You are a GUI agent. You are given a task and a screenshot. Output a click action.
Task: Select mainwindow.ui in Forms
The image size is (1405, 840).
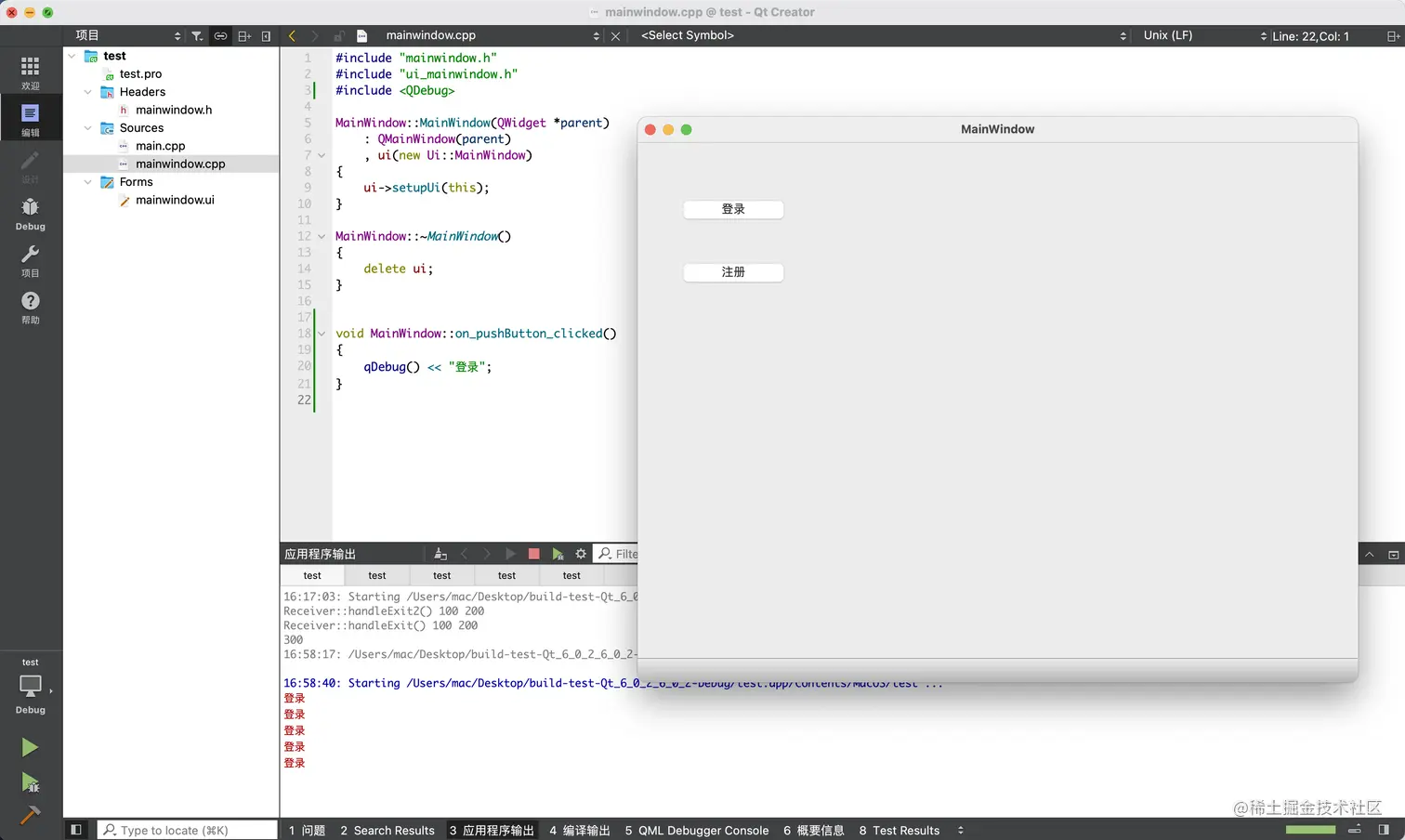coord(175,200)
